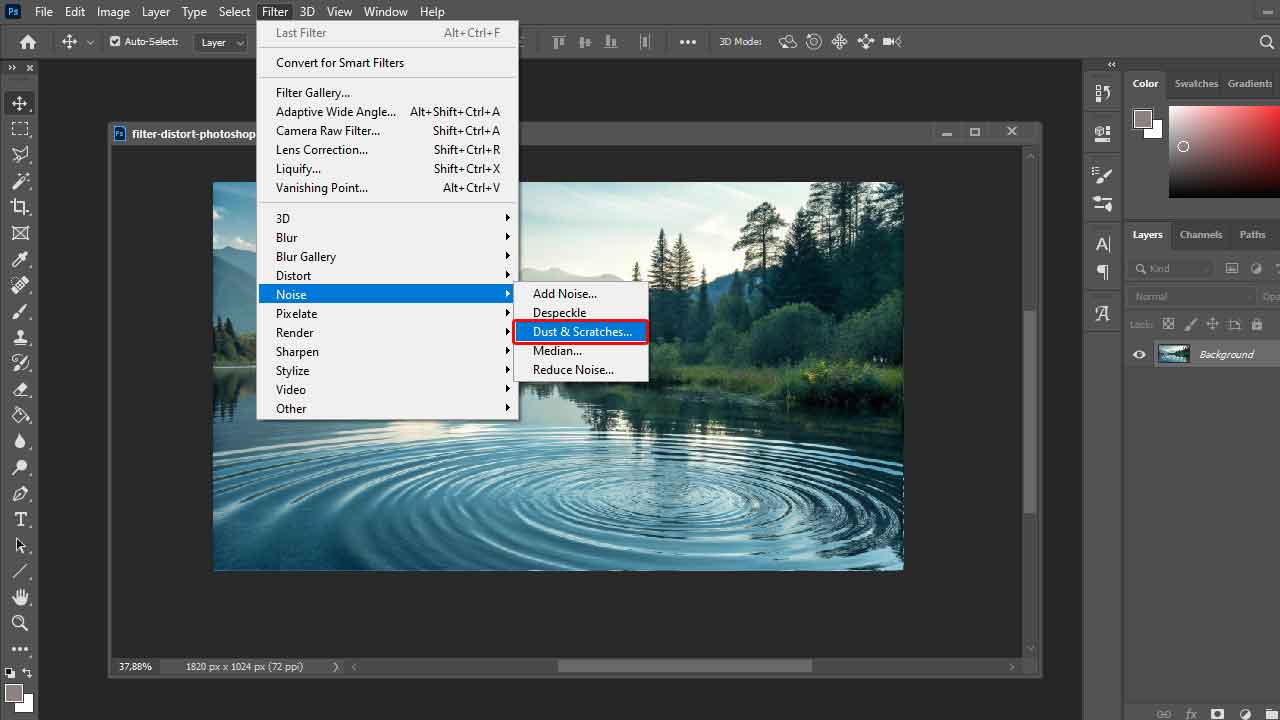The height and width of the screenshot is (720, 1280).
Task: Choose Reduce Noise filter
Action: [581, 370]
